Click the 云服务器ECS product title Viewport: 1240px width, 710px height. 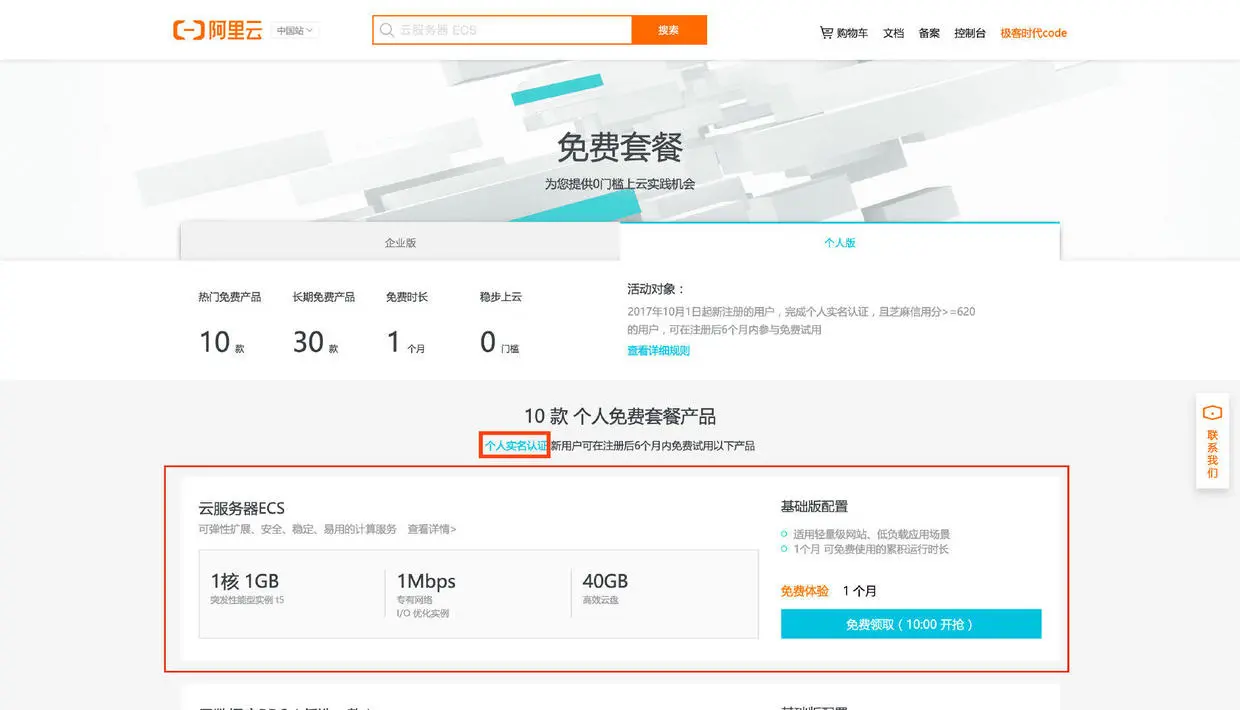(241, 508)
